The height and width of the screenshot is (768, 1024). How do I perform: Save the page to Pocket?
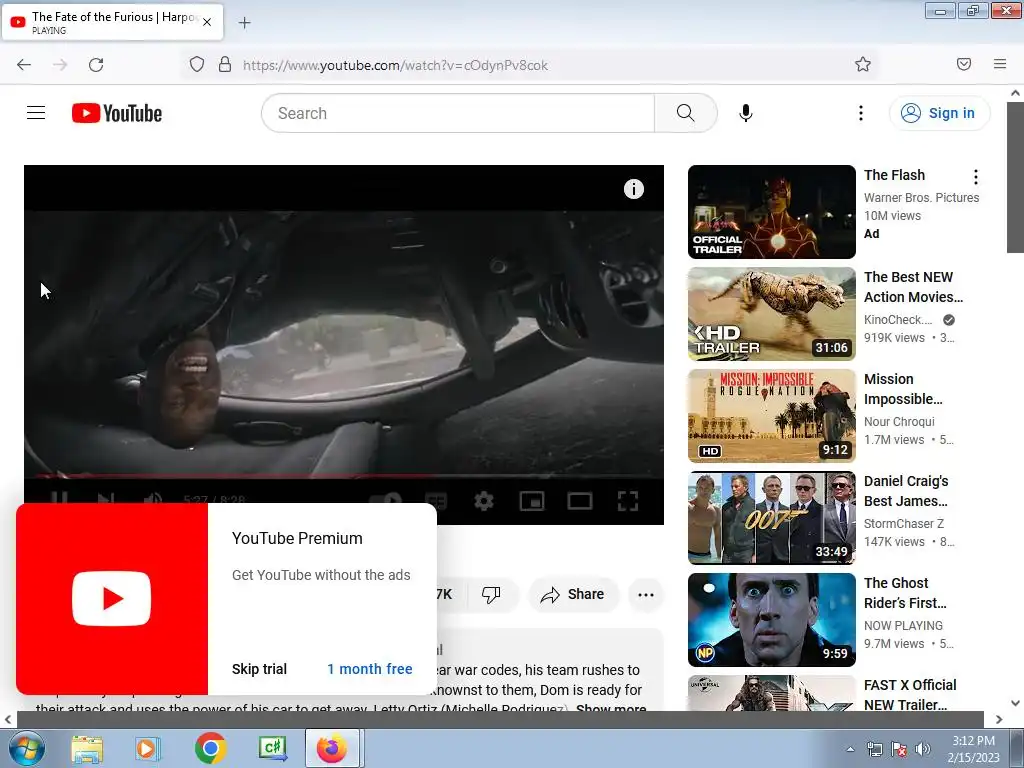tap(963, 64)
